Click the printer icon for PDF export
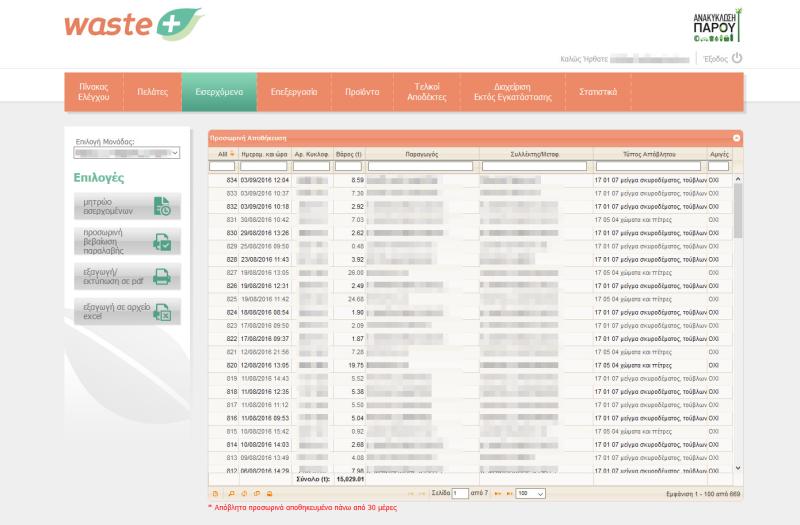The height and width of the screenshot is (525, 800). (162, 276)
